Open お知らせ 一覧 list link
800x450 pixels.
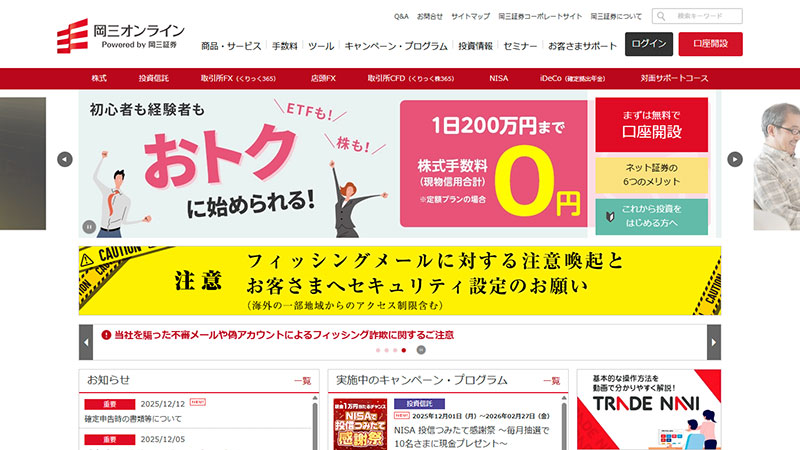pyautogui.click(x=303, y=381)
